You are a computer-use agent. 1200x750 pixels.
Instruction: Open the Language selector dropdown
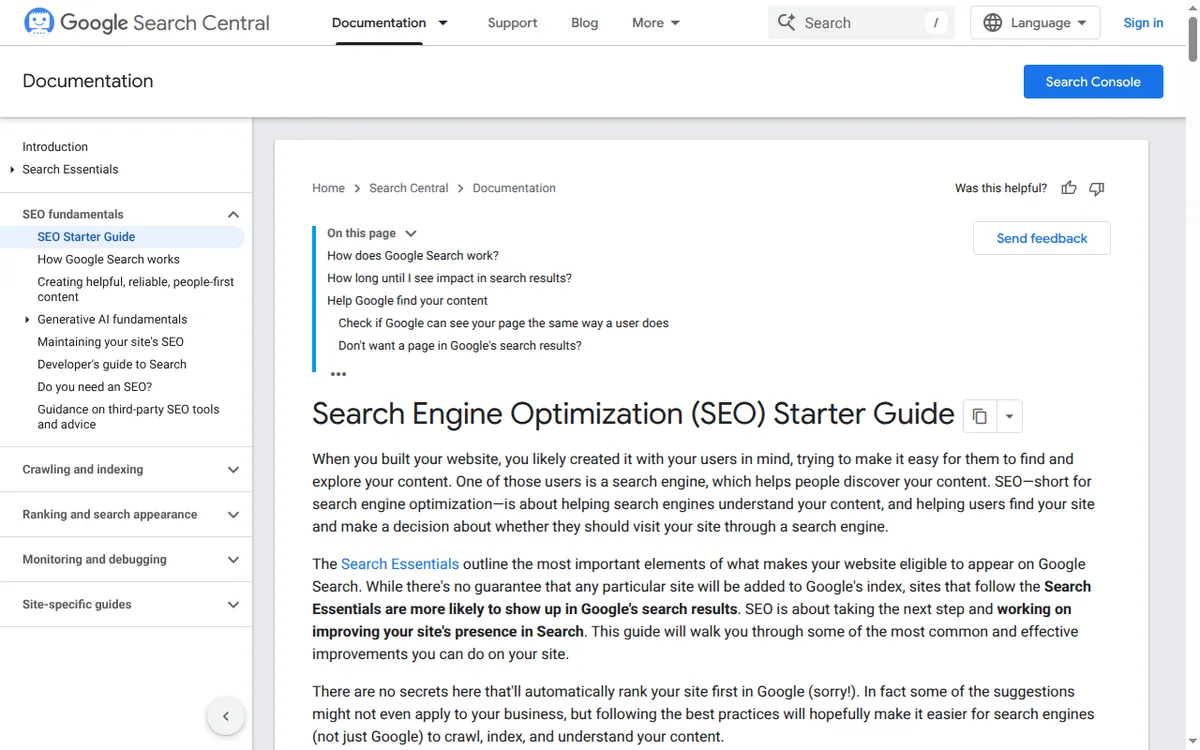click(x=1035, y=22)
